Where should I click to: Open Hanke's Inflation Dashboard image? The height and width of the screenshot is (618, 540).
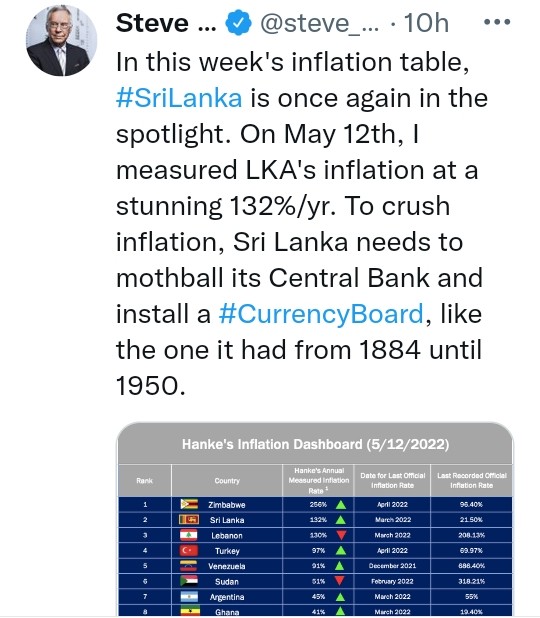[x=315, y=519]
